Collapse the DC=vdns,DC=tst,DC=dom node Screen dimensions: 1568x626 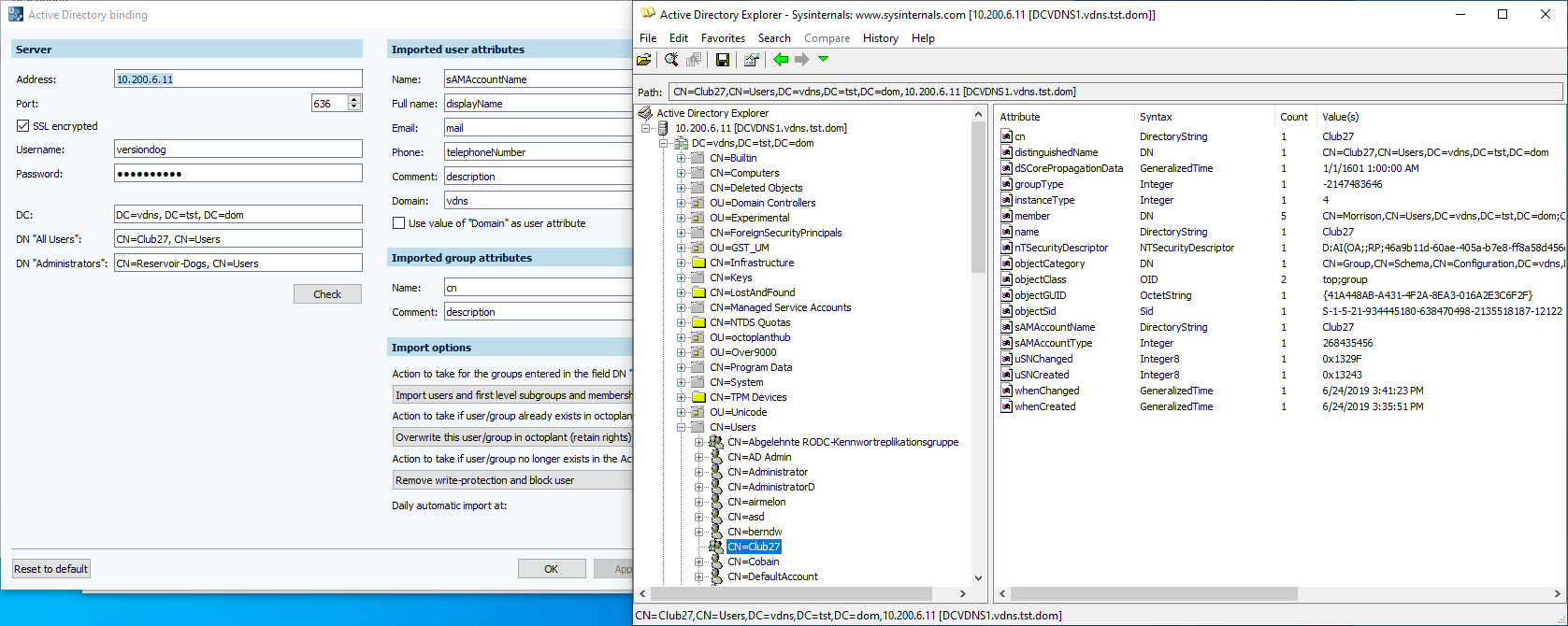(x=663, y=143)
